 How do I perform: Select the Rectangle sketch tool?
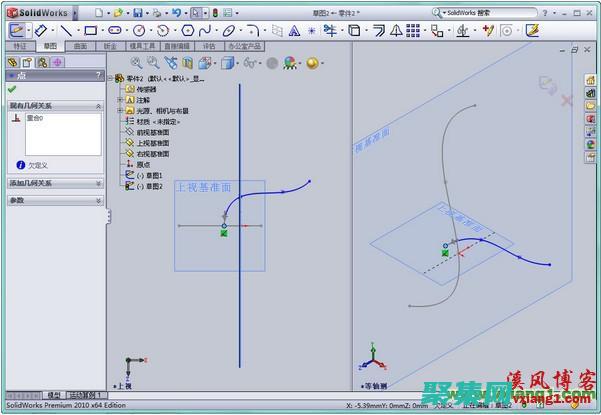(90, 30)
